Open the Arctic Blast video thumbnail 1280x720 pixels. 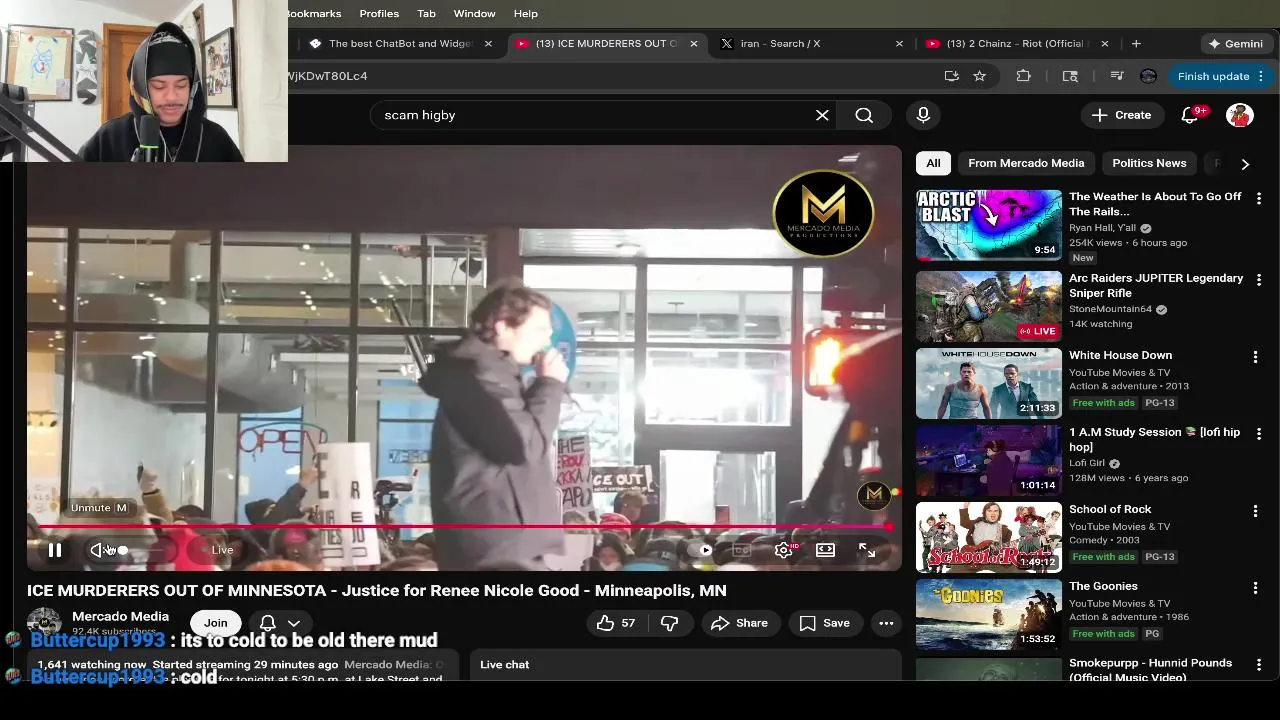coord(989,225)
